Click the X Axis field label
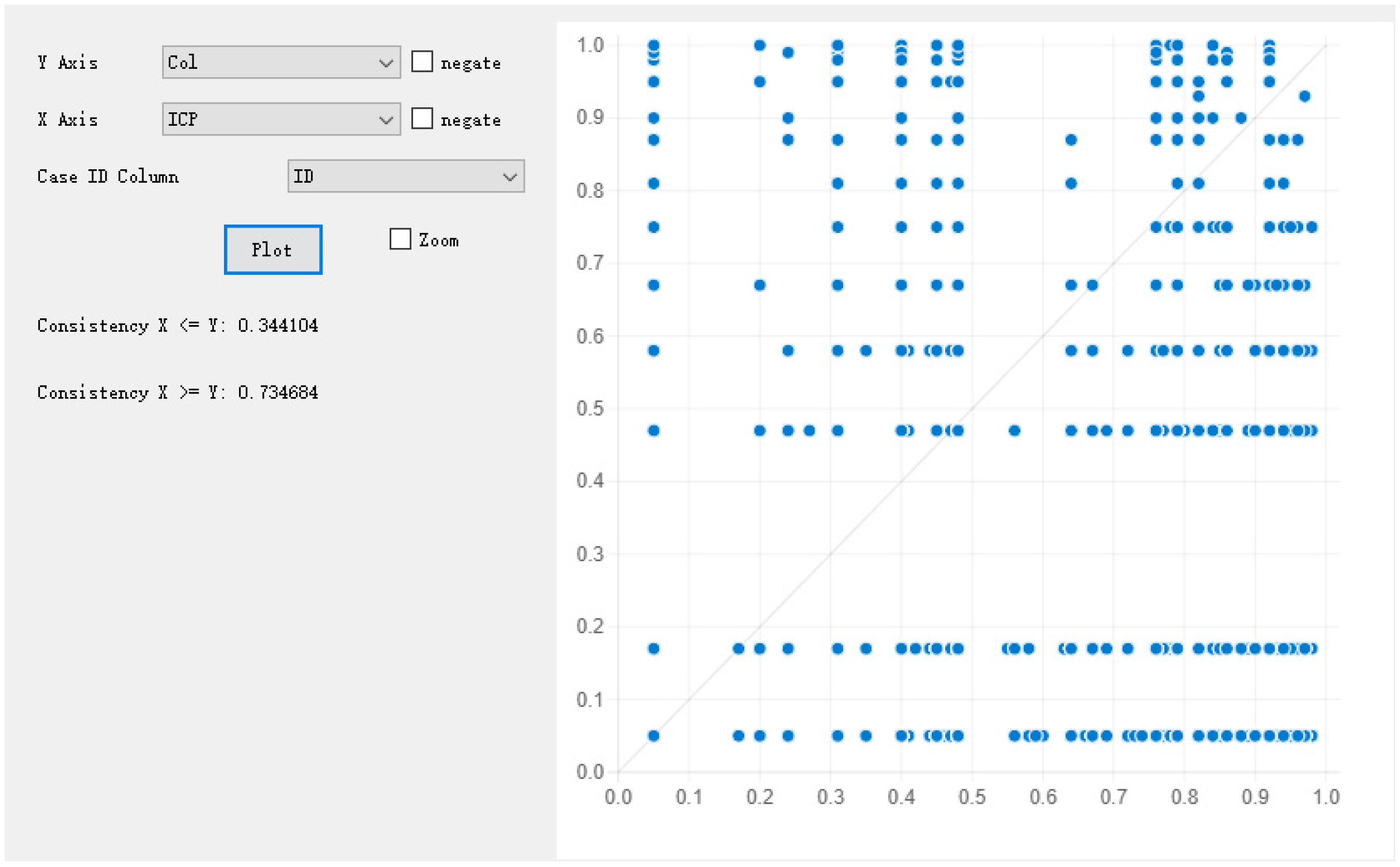1400x867 pixels. [68, 120]
